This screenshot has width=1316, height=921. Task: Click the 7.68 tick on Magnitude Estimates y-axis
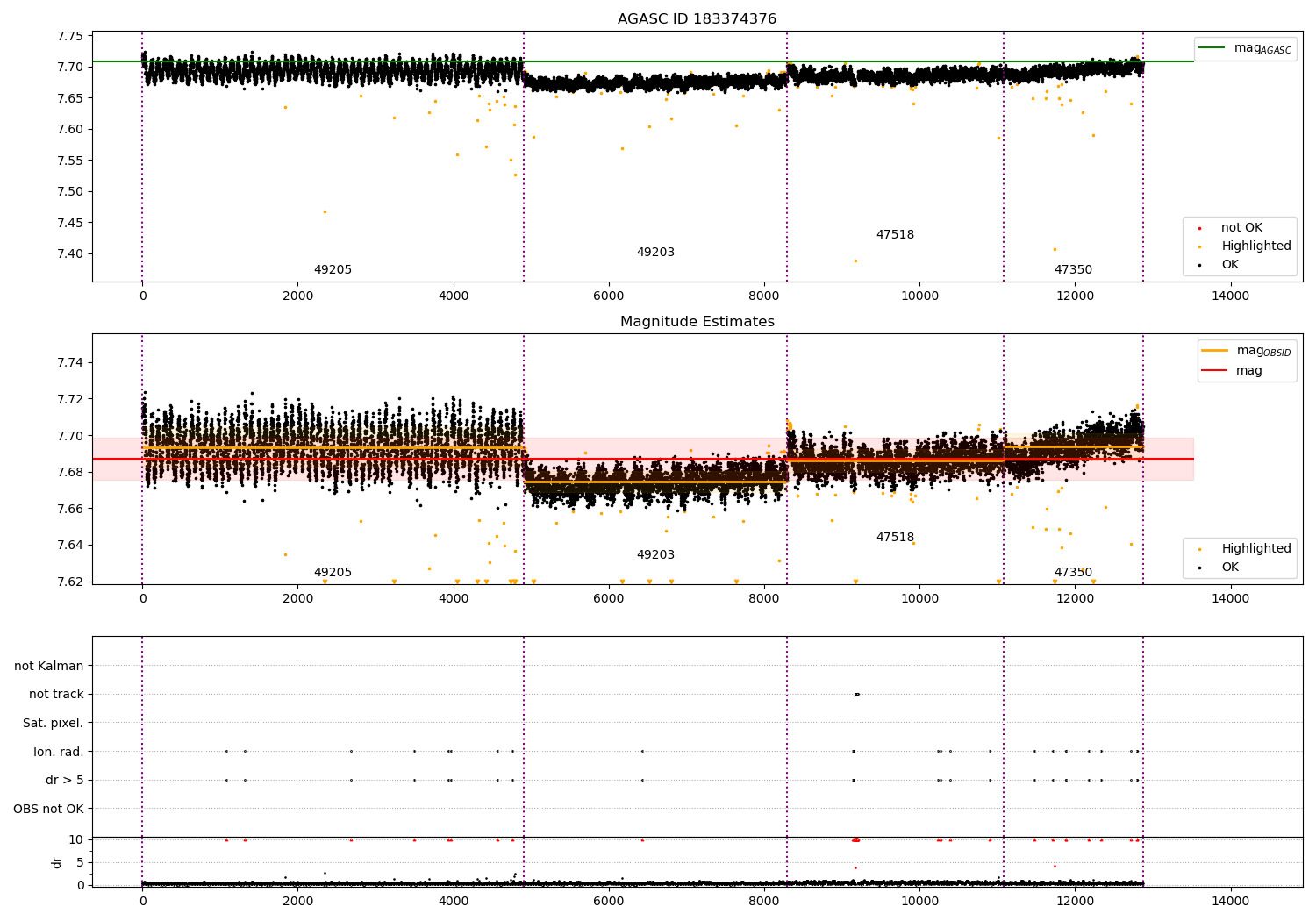click(70, 472)
